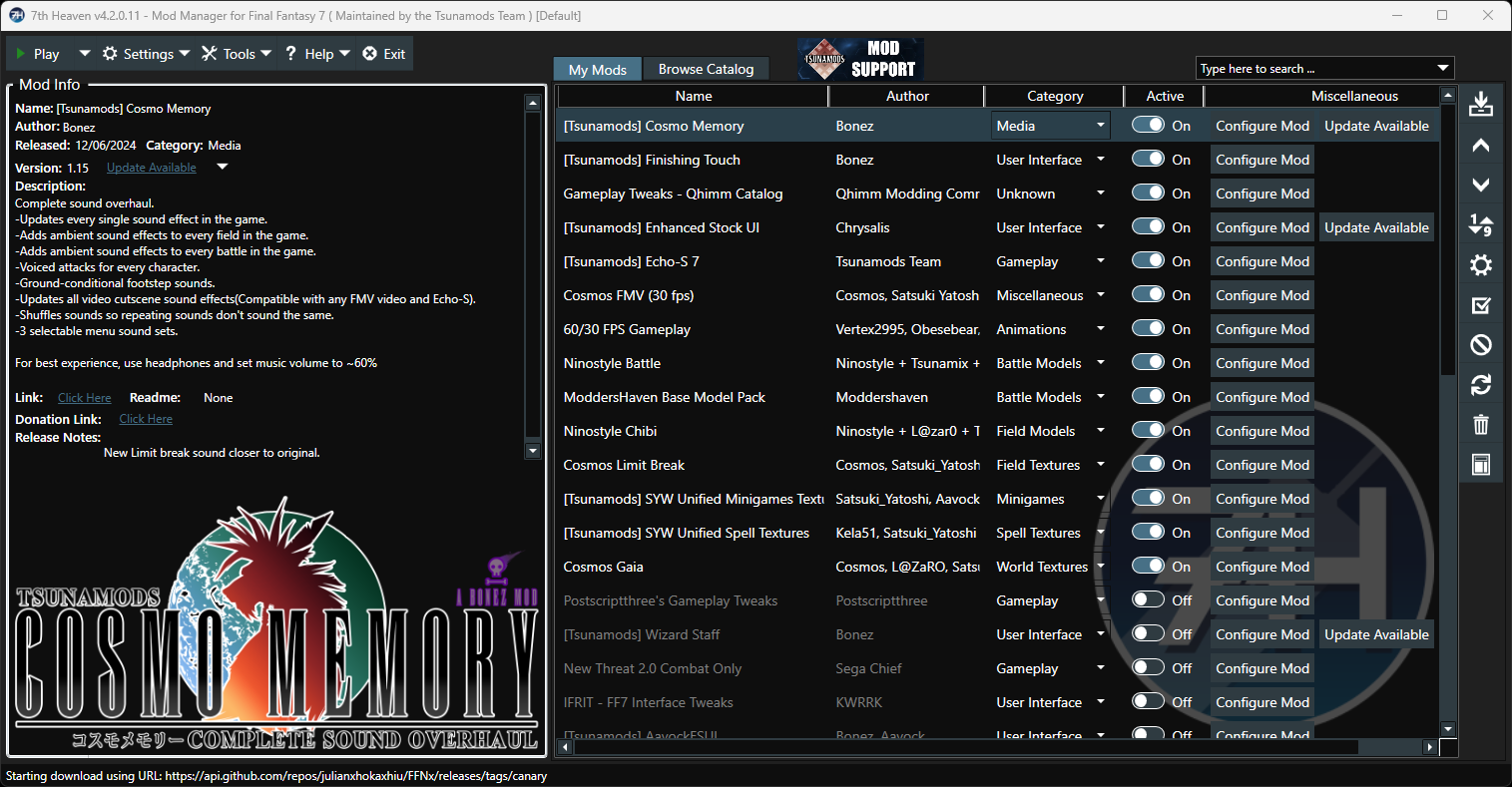1512x787 pixels.
Task: Click the activate all mods checkmark icon
Action: click(1481, 305)
